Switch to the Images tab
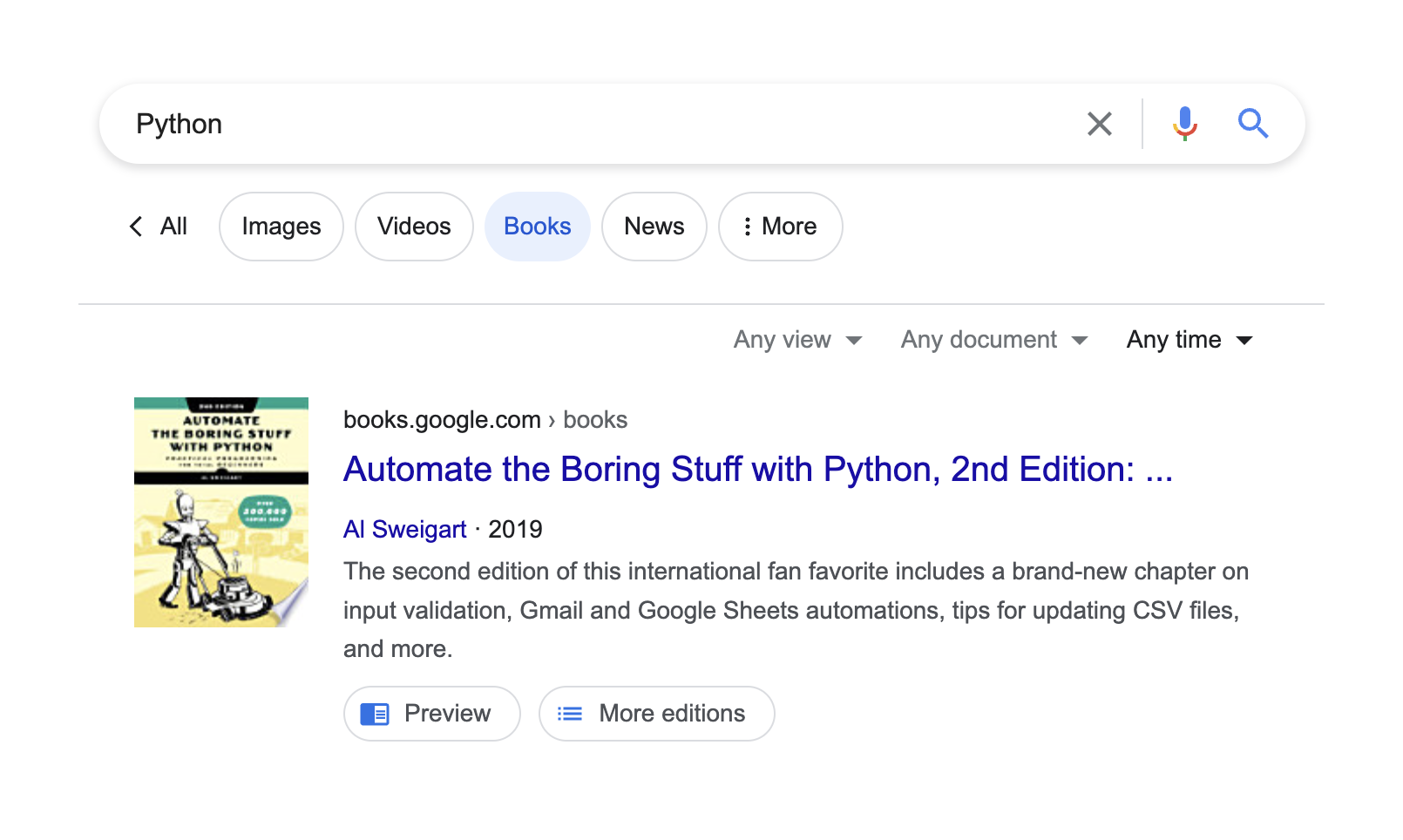 tap(281, 227)
